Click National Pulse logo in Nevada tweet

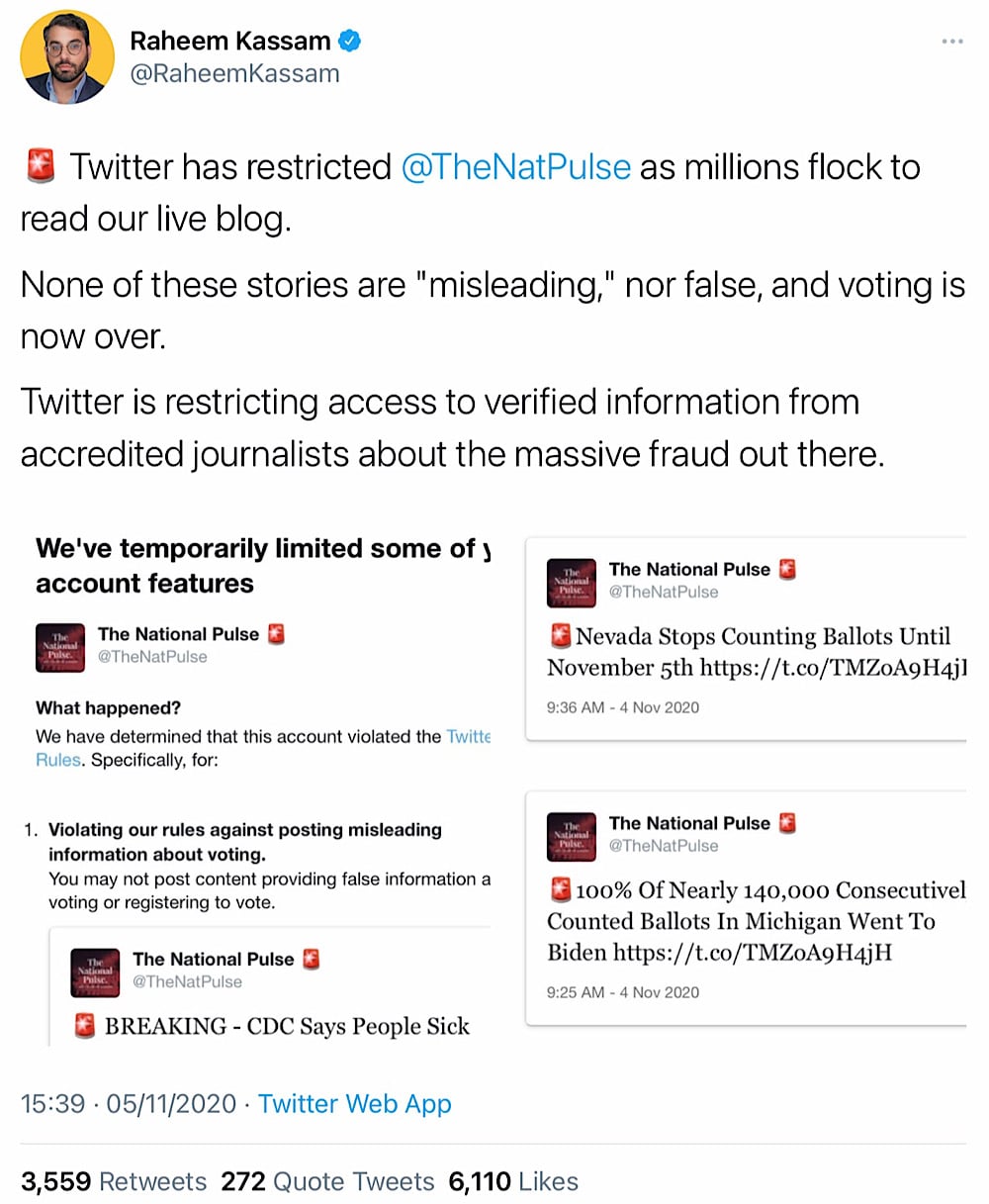pyautogui.click(x=572, y=582)
